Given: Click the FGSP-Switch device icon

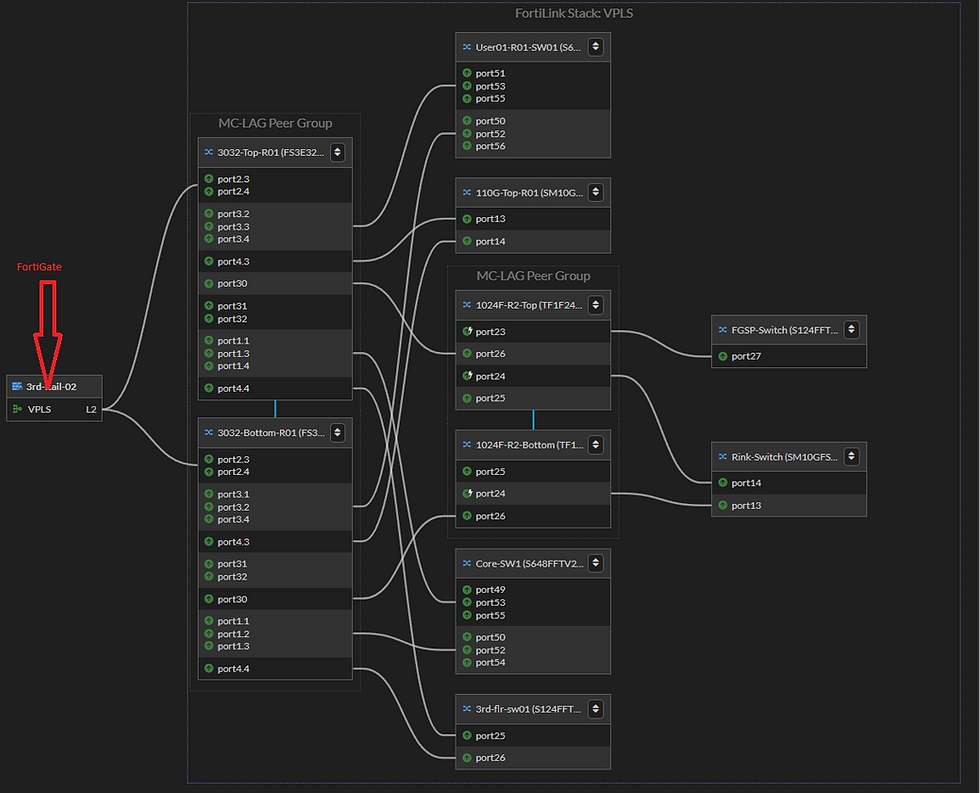Looking at the screenshot, I should pyautogui.click(x=722, y=330).
